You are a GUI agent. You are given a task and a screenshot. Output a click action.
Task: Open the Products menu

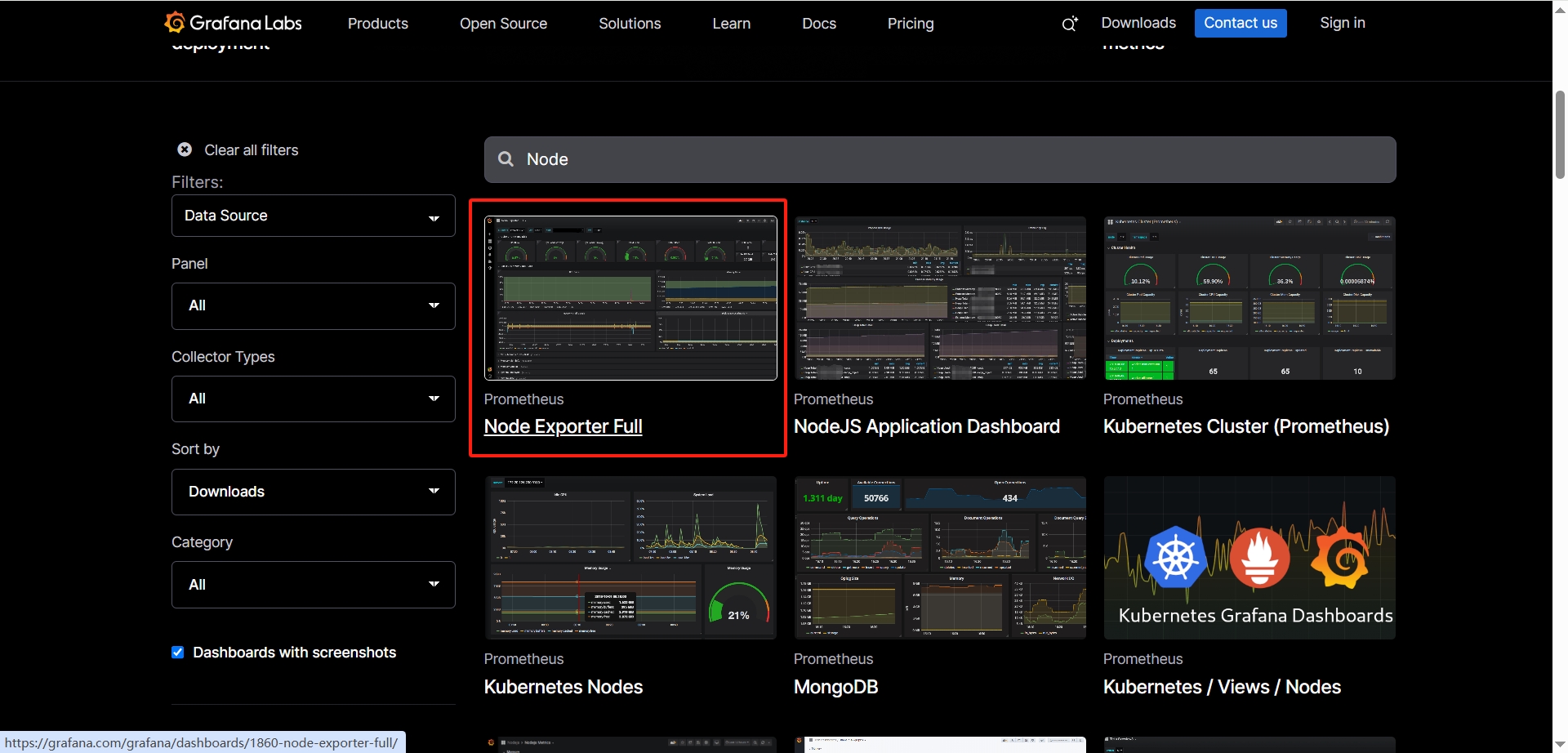[377, 24]
